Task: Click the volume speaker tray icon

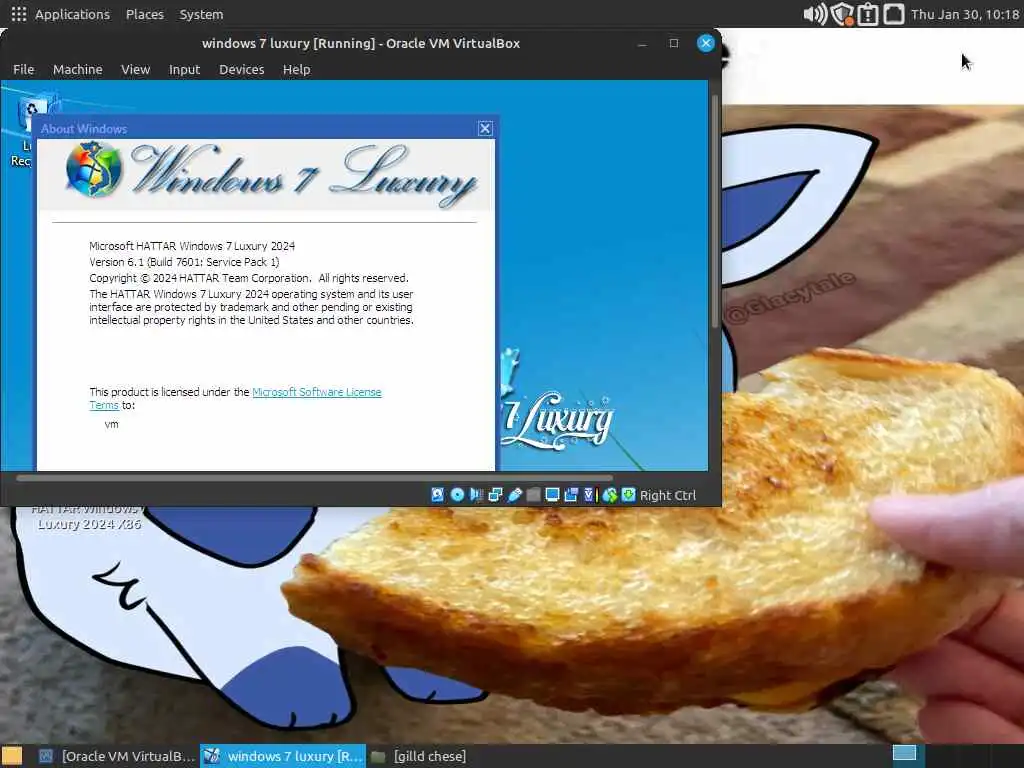Action: (x=814, y=14)
